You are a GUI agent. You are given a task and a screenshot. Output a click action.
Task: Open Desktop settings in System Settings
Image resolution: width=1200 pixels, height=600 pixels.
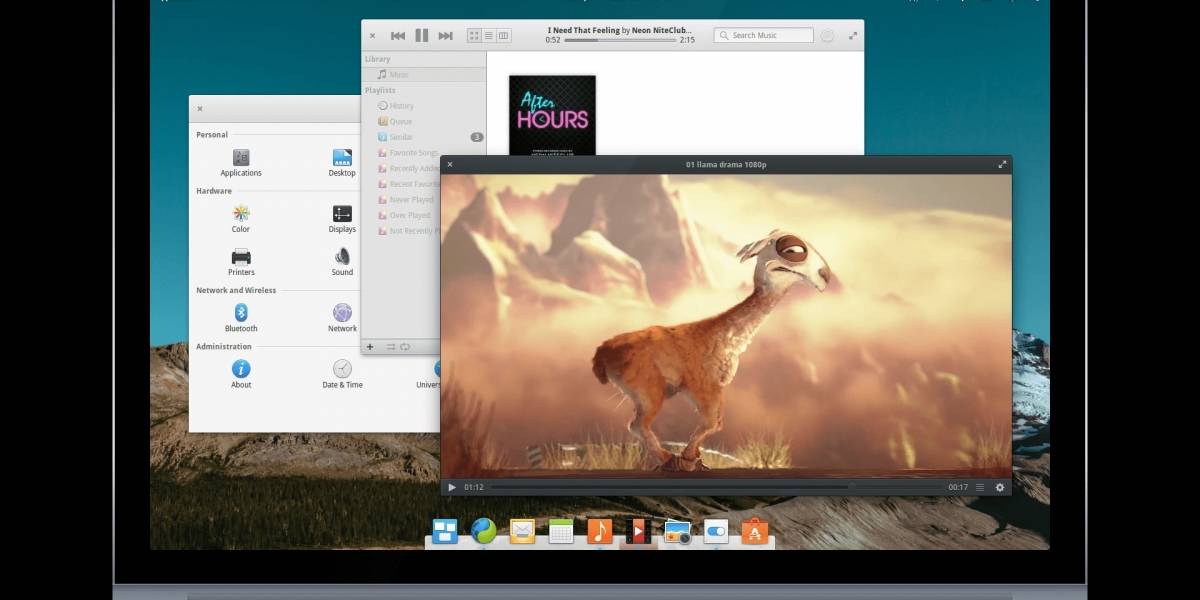342,162
